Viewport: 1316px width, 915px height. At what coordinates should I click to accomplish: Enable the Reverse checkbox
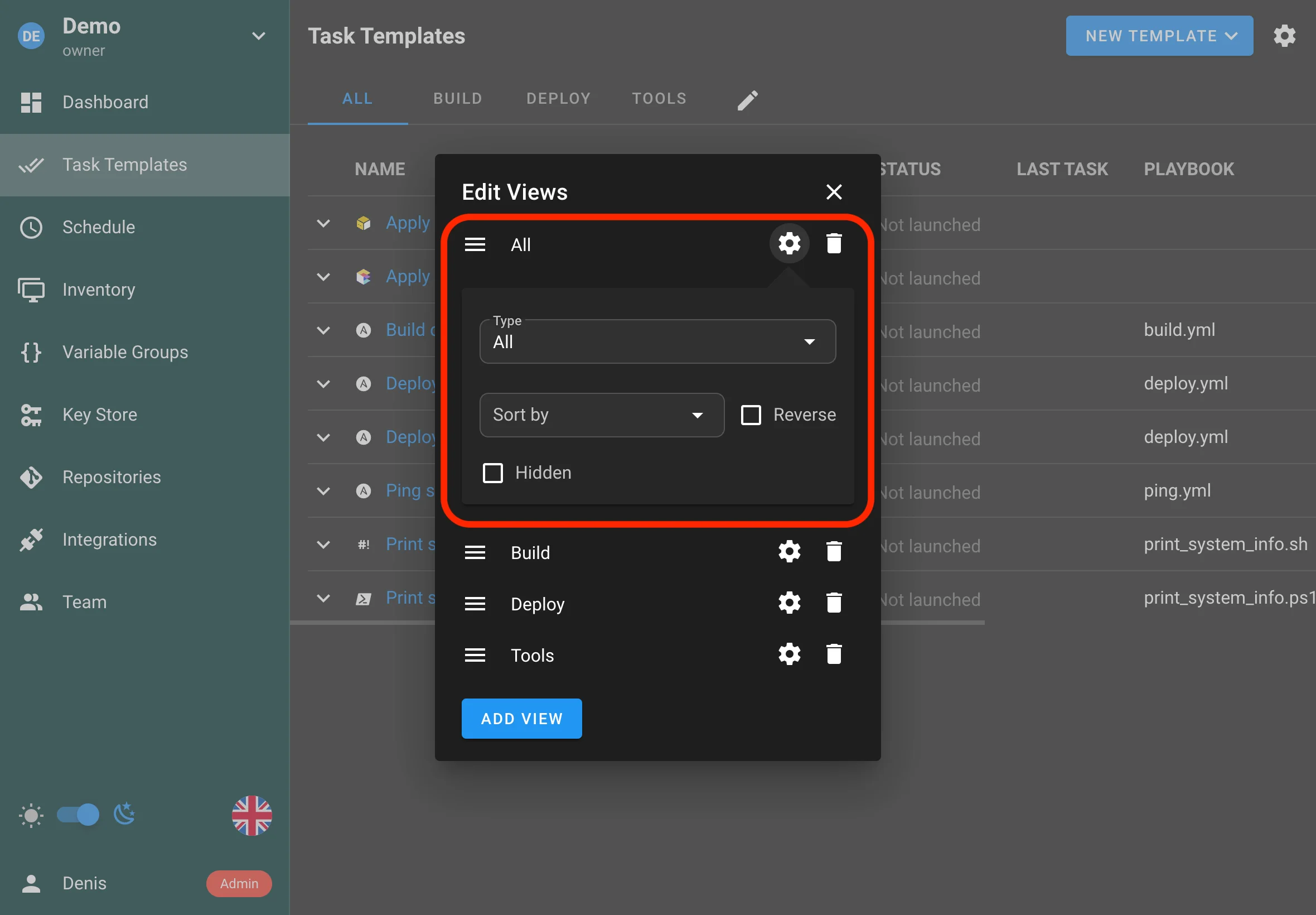[x=751, y=415]
